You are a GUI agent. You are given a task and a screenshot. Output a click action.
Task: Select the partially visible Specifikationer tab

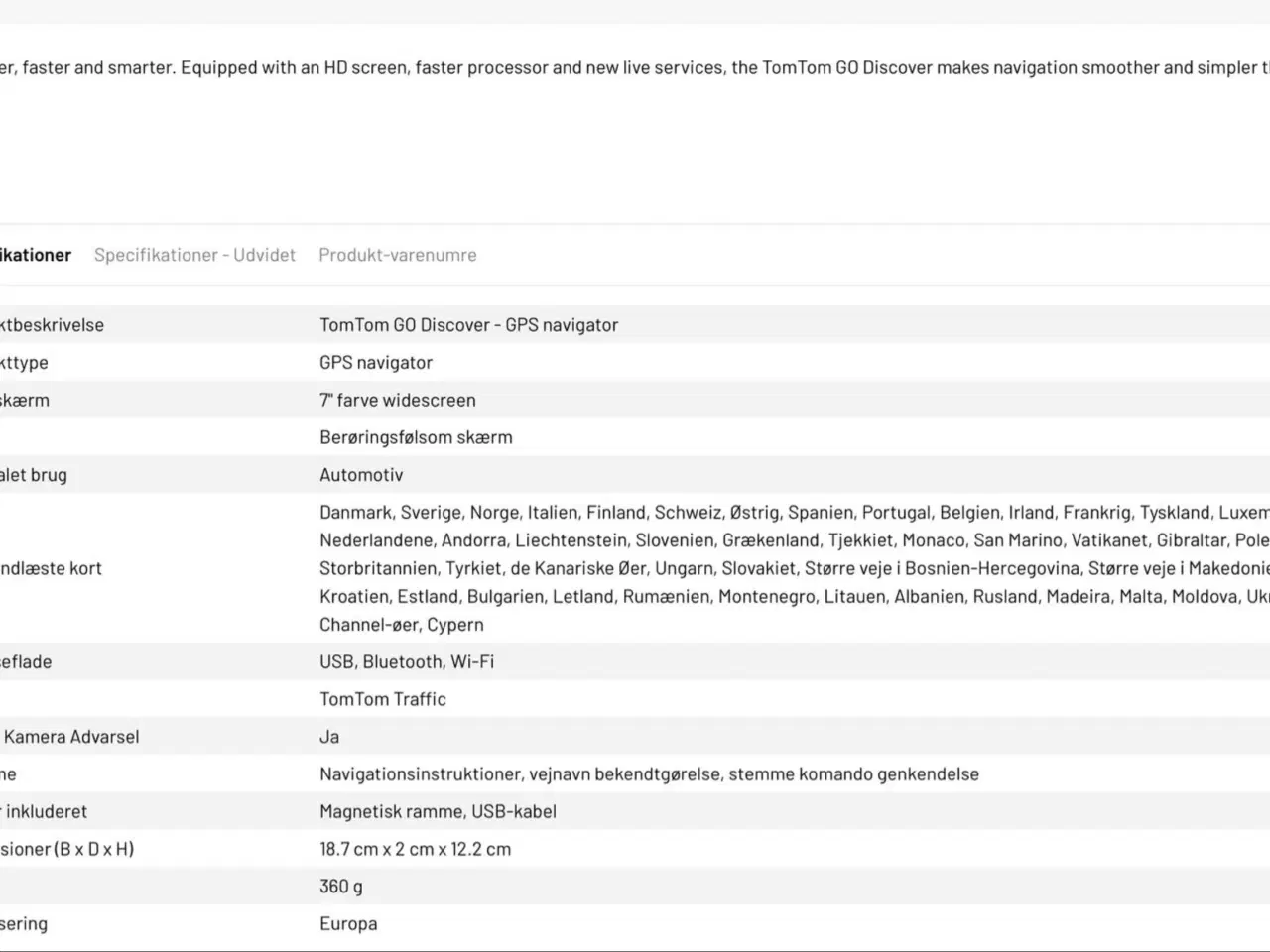click(36, 255)
